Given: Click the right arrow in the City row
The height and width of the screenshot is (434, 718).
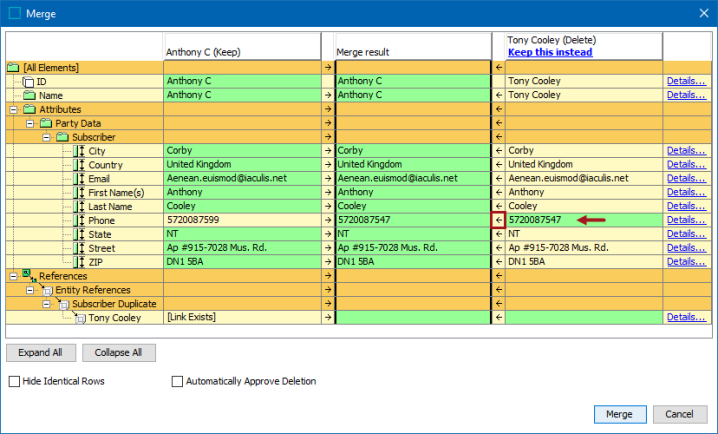Looking at the screenshot, I should tap(328, 151).
